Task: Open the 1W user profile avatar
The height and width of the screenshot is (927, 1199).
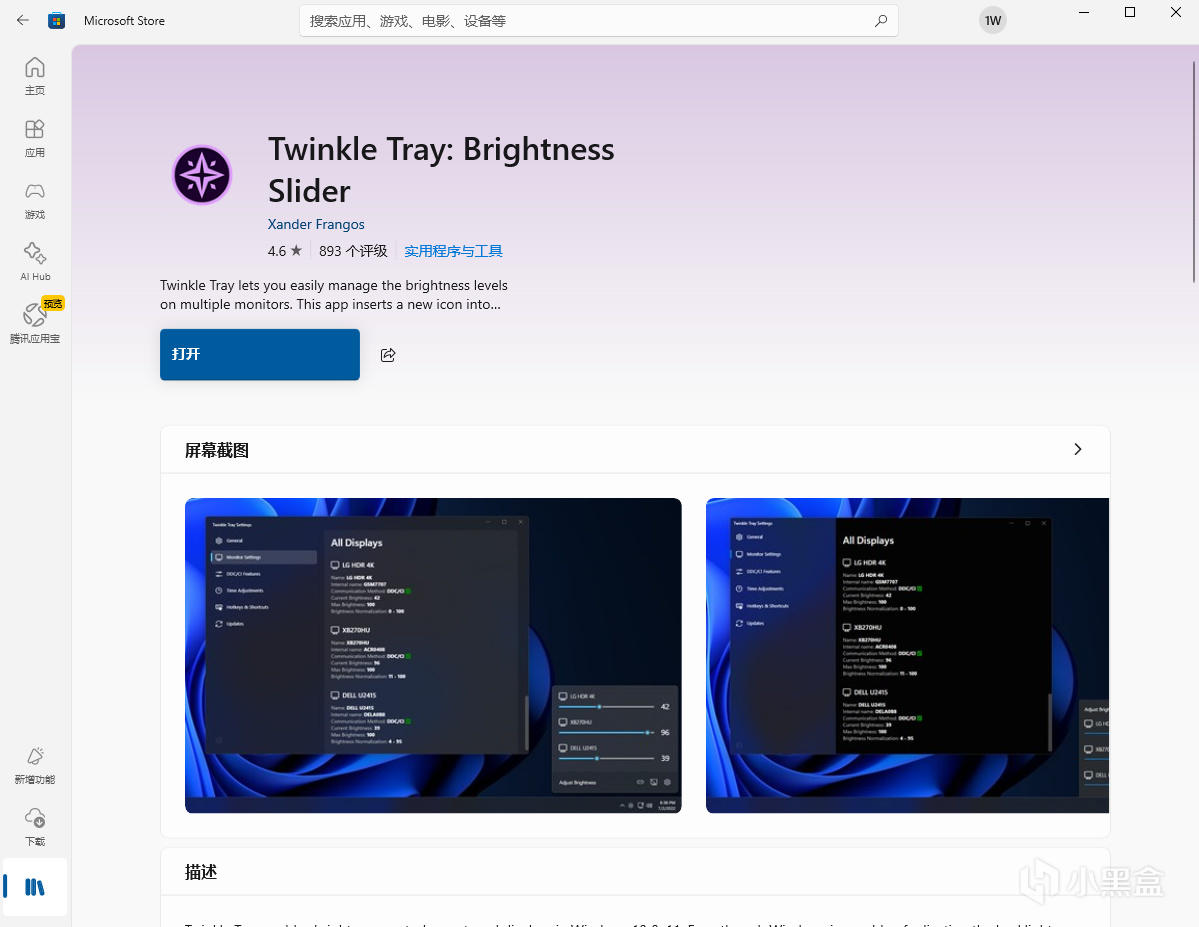Action: coord(993,21)
